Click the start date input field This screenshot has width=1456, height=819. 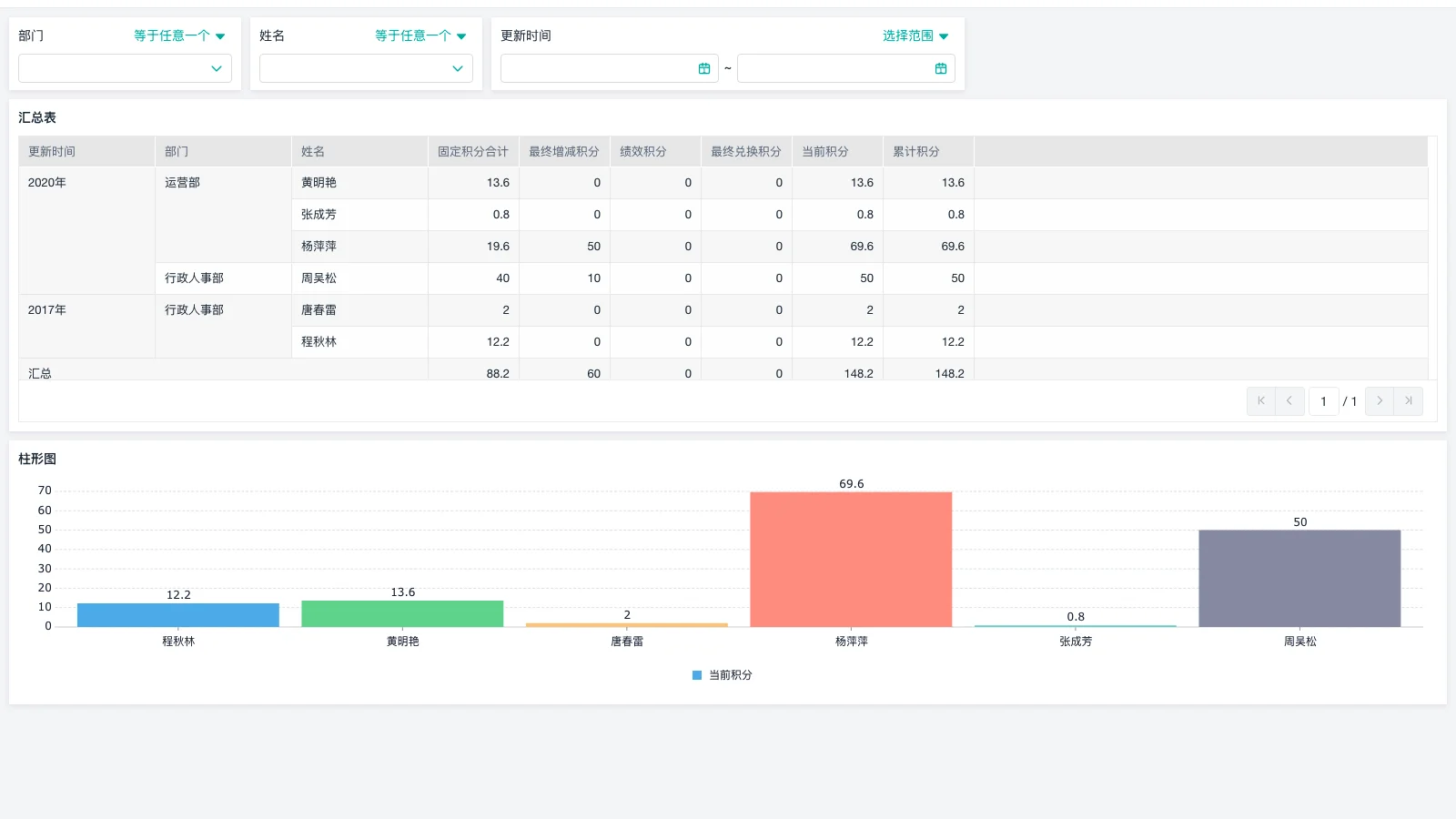coord(598,68)
